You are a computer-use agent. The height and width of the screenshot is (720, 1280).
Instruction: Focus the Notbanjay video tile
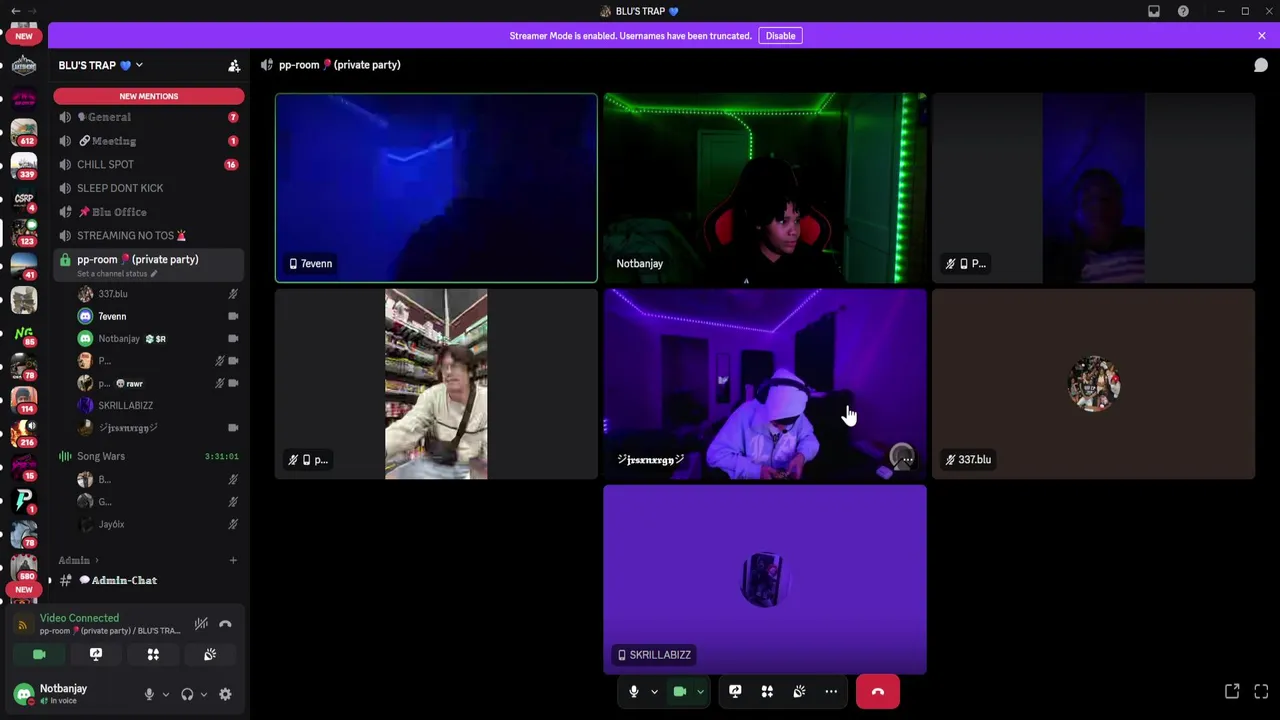click(x=765, y=188)
